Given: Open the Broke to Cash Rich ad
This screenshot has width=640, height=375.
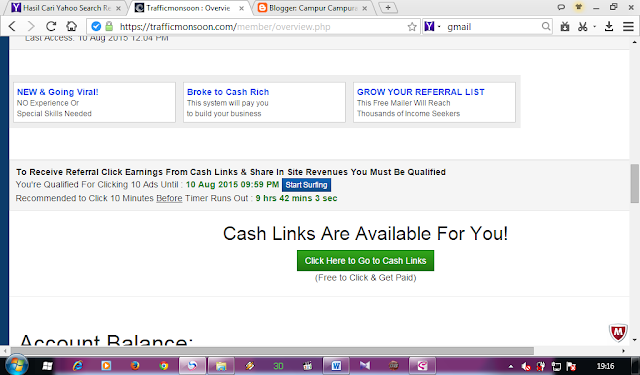Looking at the screenshot, I should point(228,92).
